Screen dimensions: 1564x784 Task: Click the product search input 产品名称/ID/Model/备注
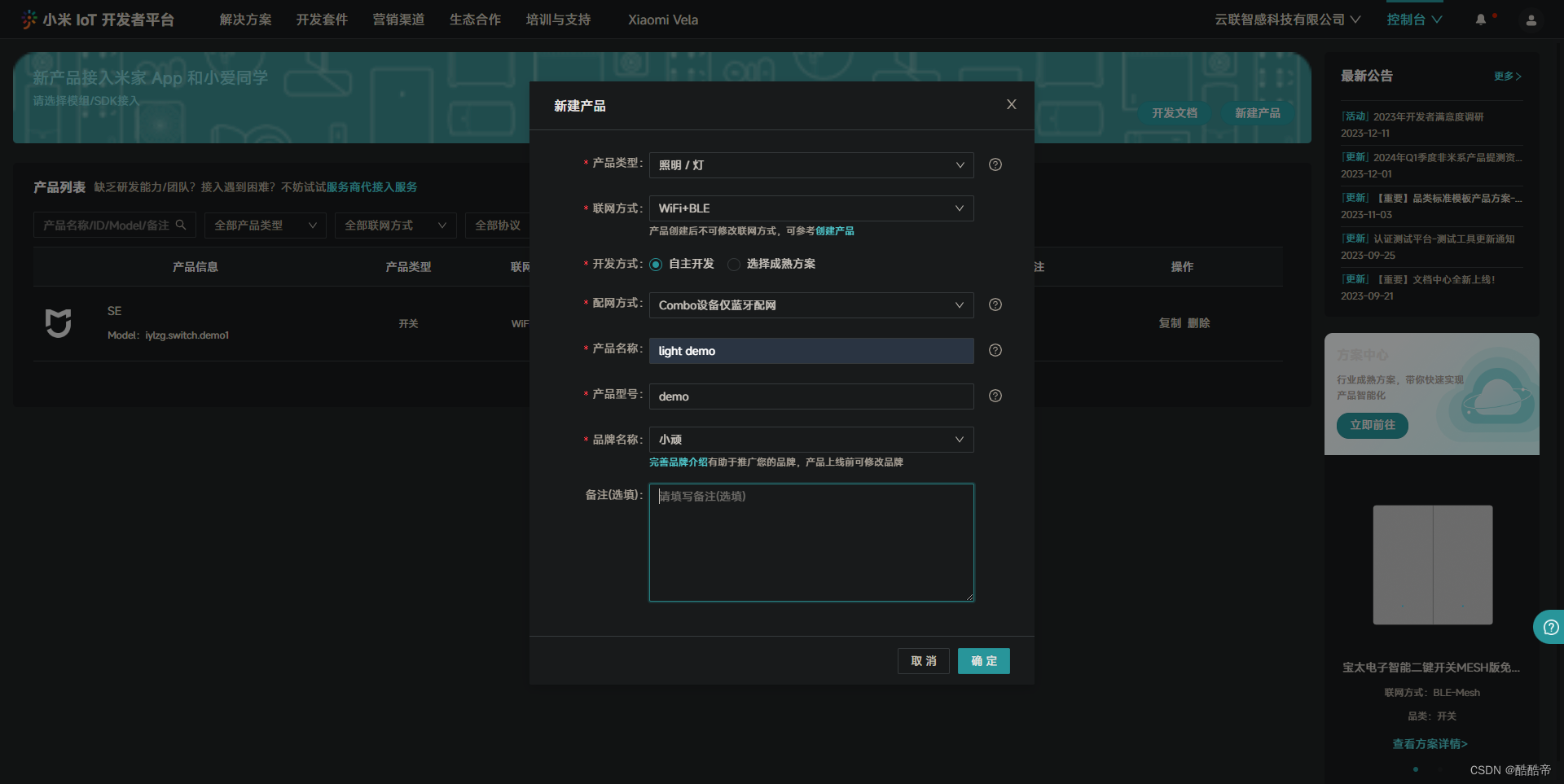(115, 226)
